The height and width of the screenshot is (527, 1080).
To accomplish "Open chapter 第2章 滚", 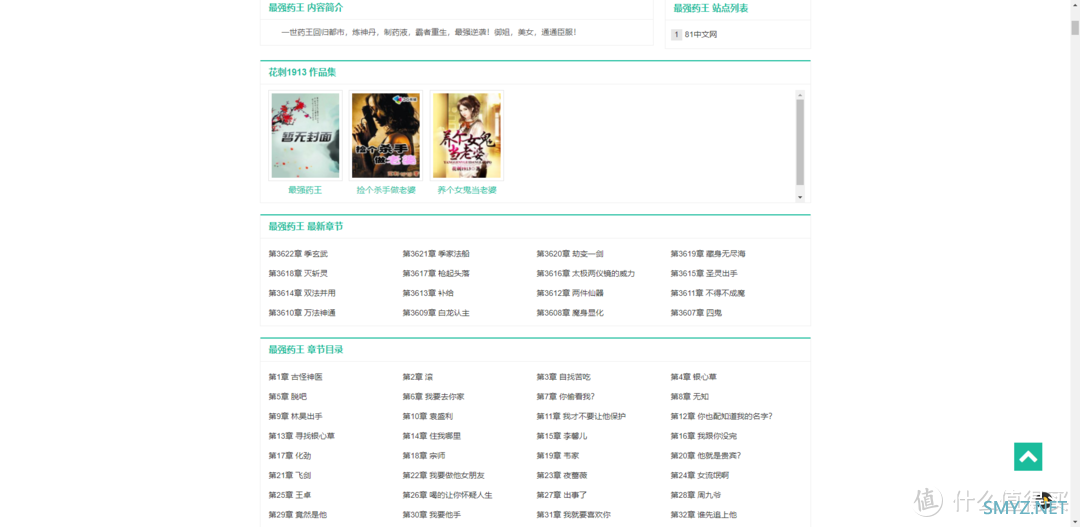I will (x=418, y=378).
